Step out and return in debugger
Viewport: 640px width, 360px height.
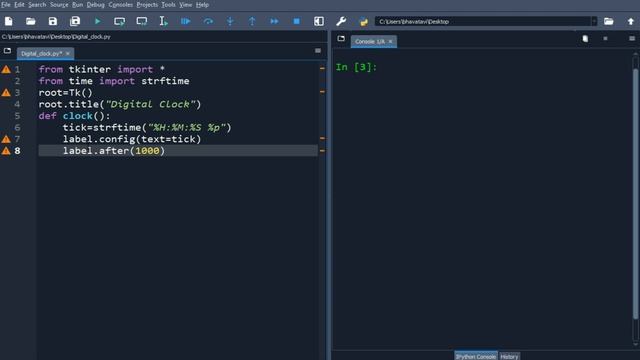(x=252, y=21)
